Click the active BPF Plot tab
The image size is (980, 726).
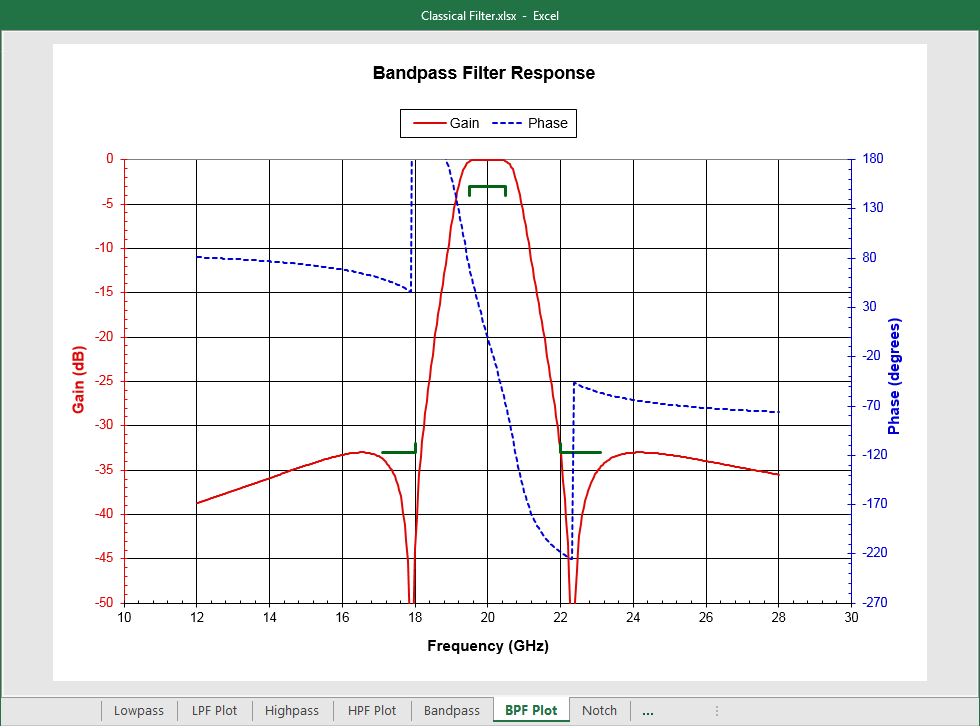click(531, 711)
